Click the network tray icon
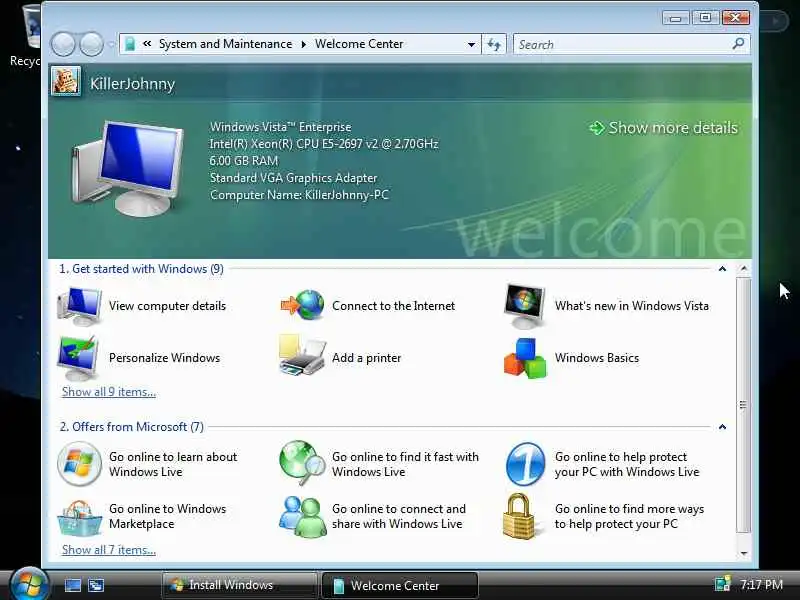This screenshot has height=600, width=800. (x=722, y=584)
